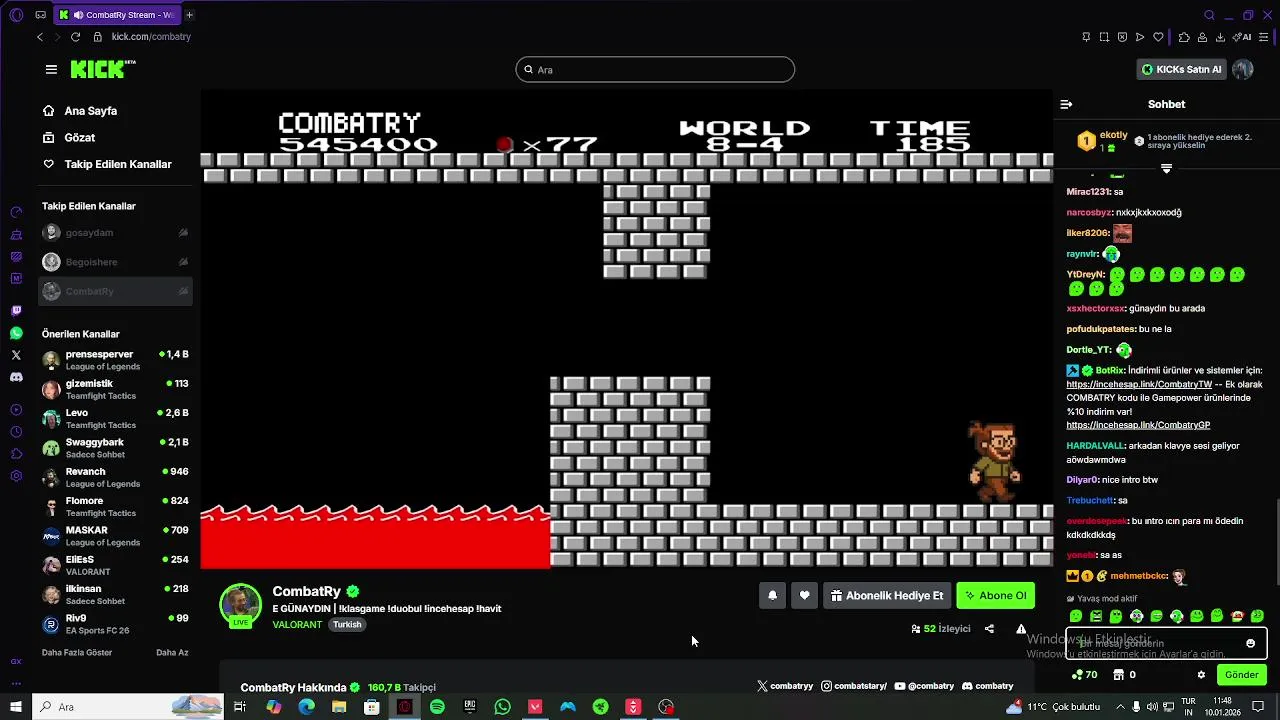Click the heart follow button under the stream
This screenshot has width=1280, height=720.
coord(804,596)
